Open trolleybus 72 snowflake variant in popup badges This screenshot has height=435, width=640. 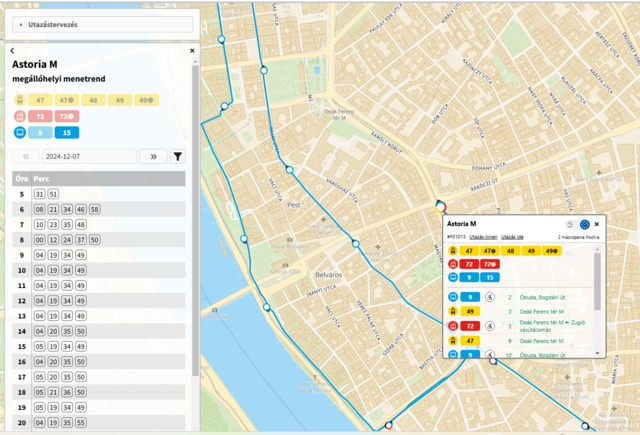[x=490, y=264]
